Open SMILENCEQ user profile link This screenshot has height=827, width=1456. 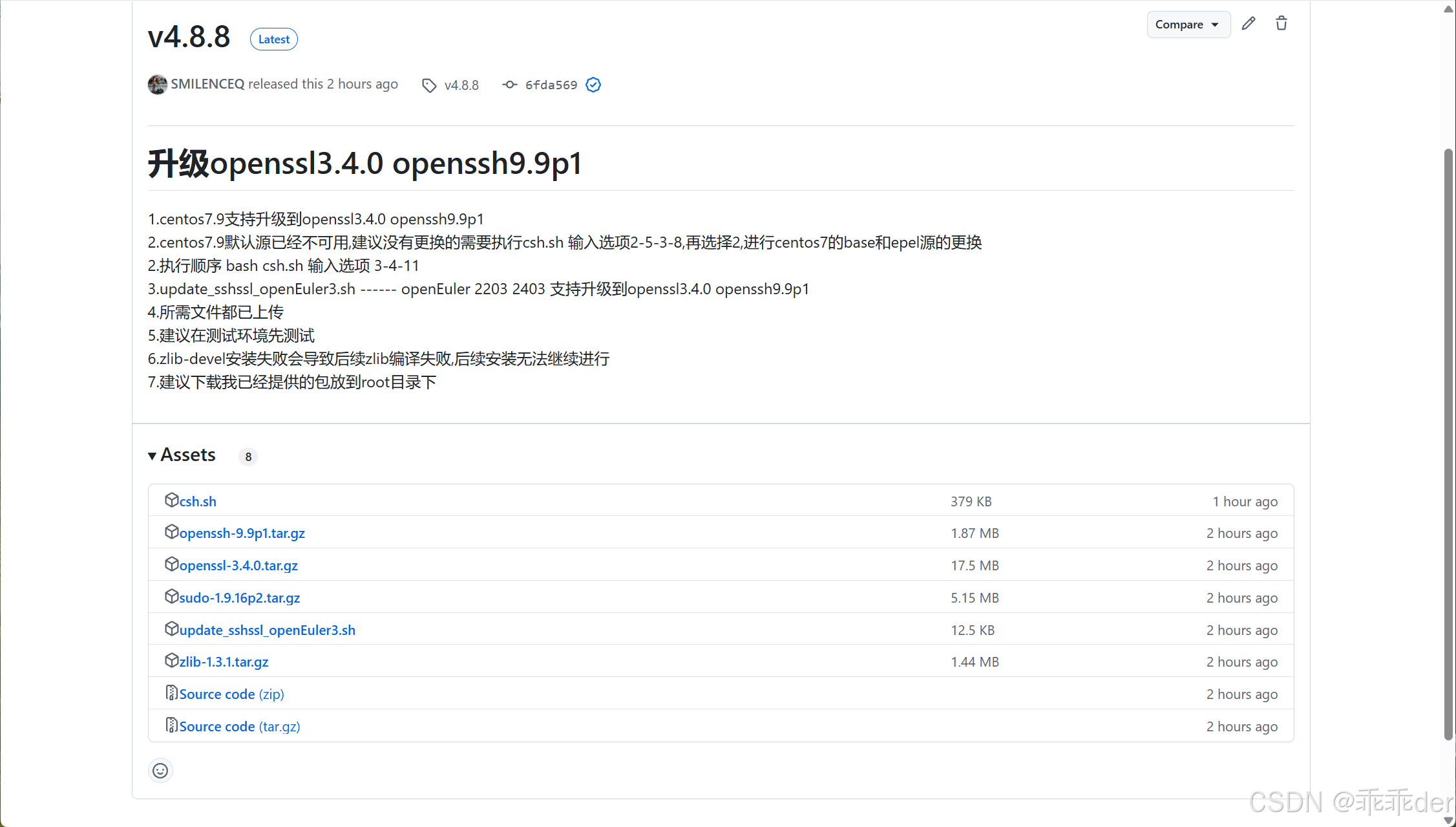[x=207, y=84]
